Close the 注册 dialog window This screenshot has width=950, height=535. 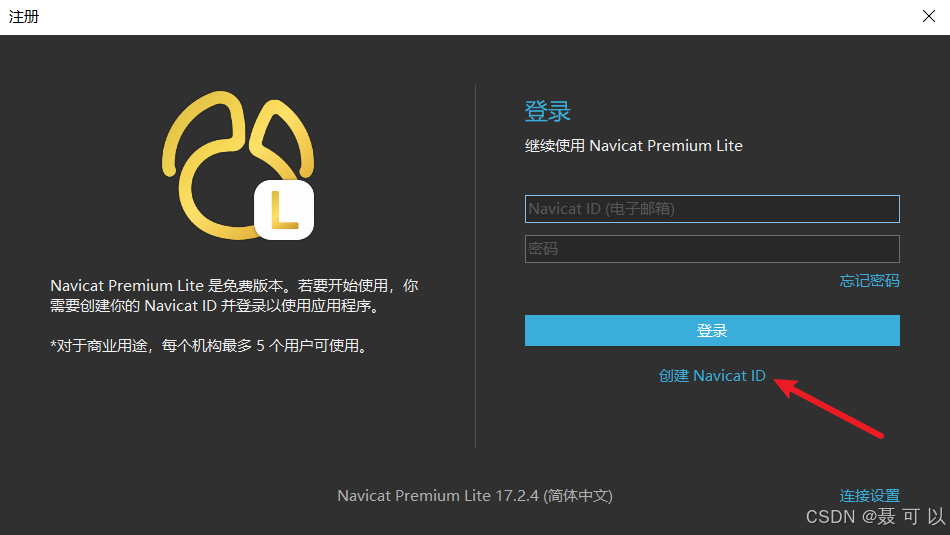tap(929, 16)
